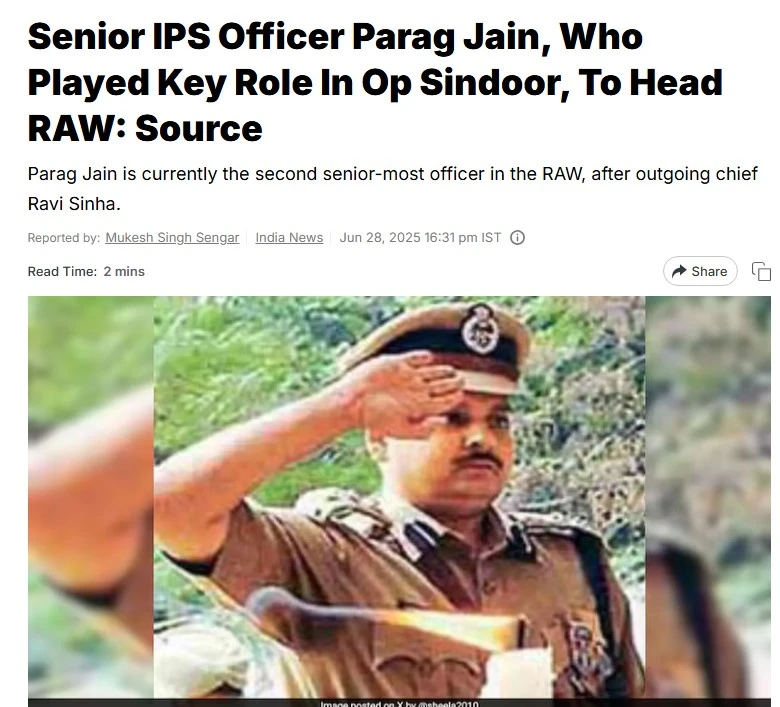Click the copy icon next to Share
Screen dimensions: 780x707
click(x=761, y=272)
